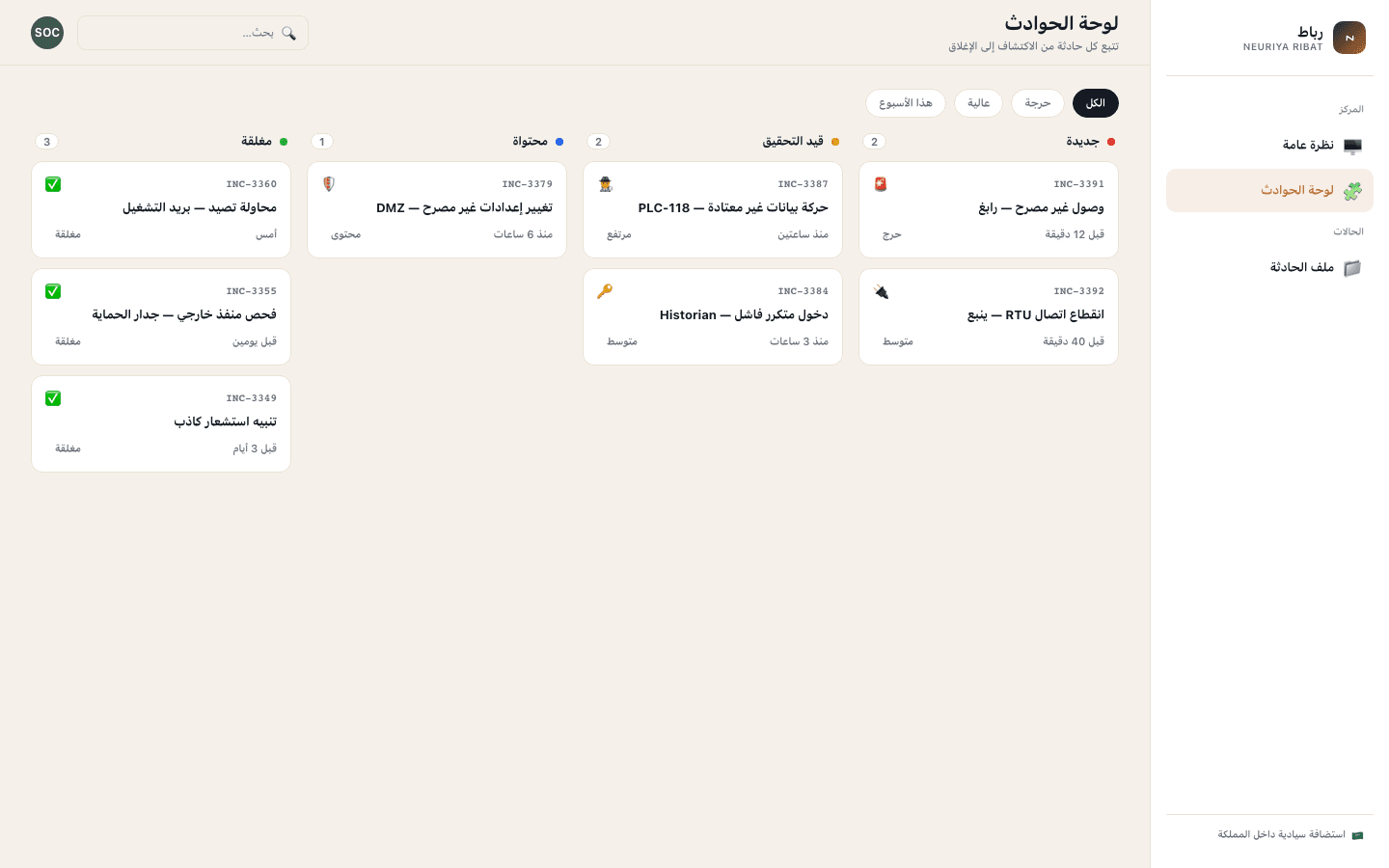Click the count badge of مغلقة column

click(x=46, y=142)
